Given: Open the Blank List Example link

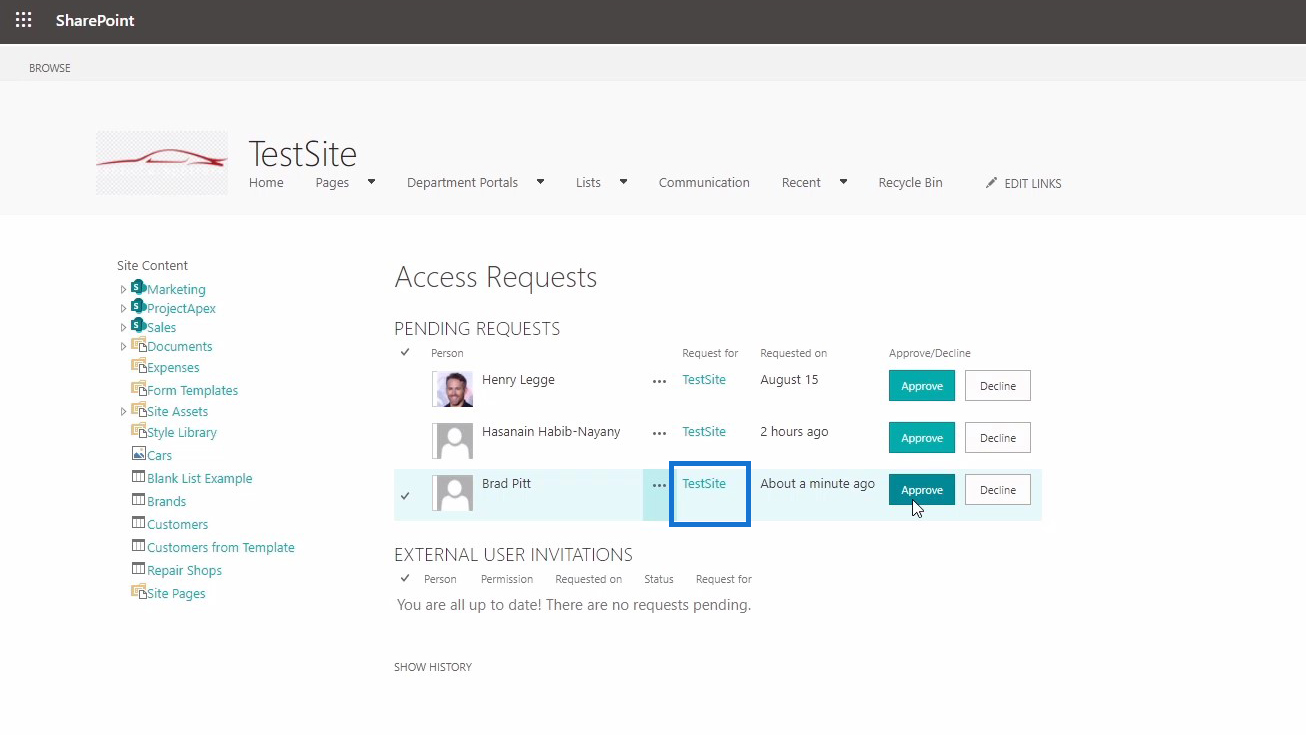Looking at the screenshot, I should point(199,479).
